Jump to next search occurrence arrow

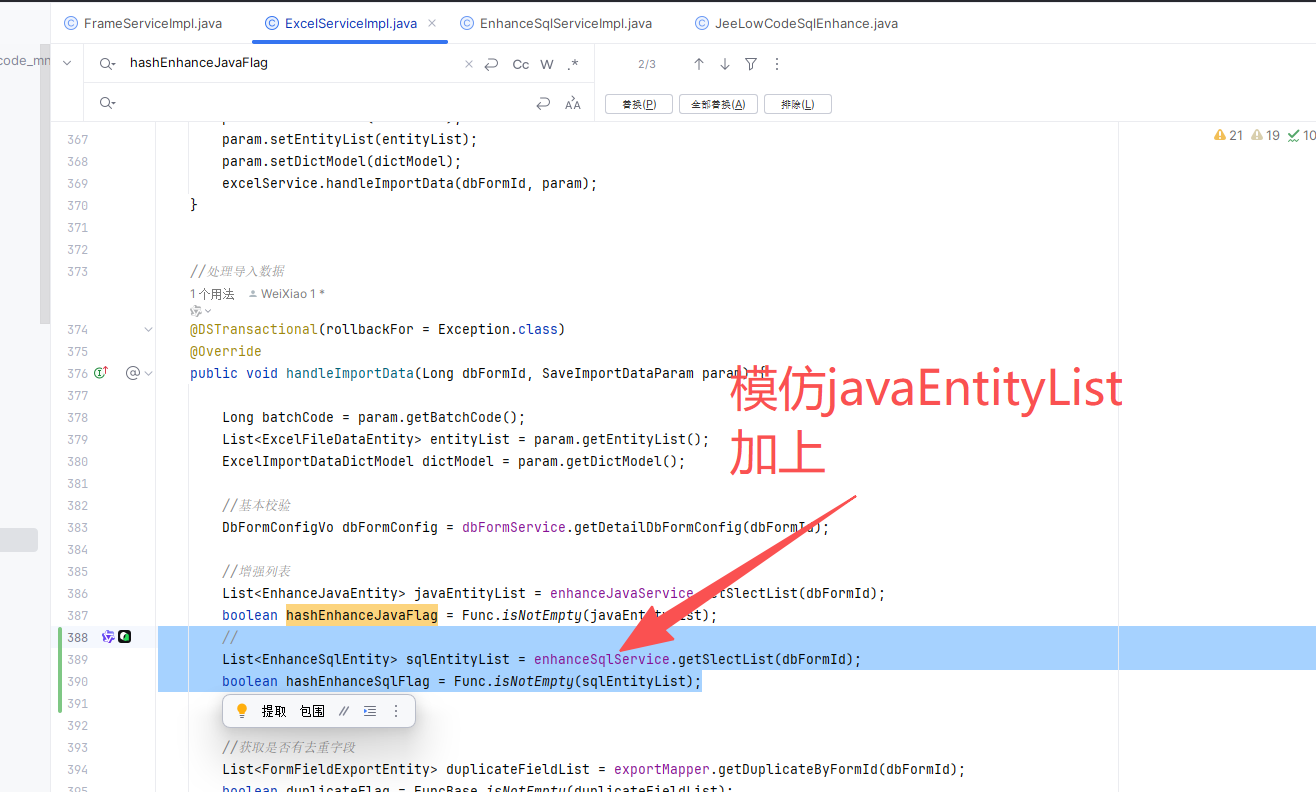click(725, 64)
